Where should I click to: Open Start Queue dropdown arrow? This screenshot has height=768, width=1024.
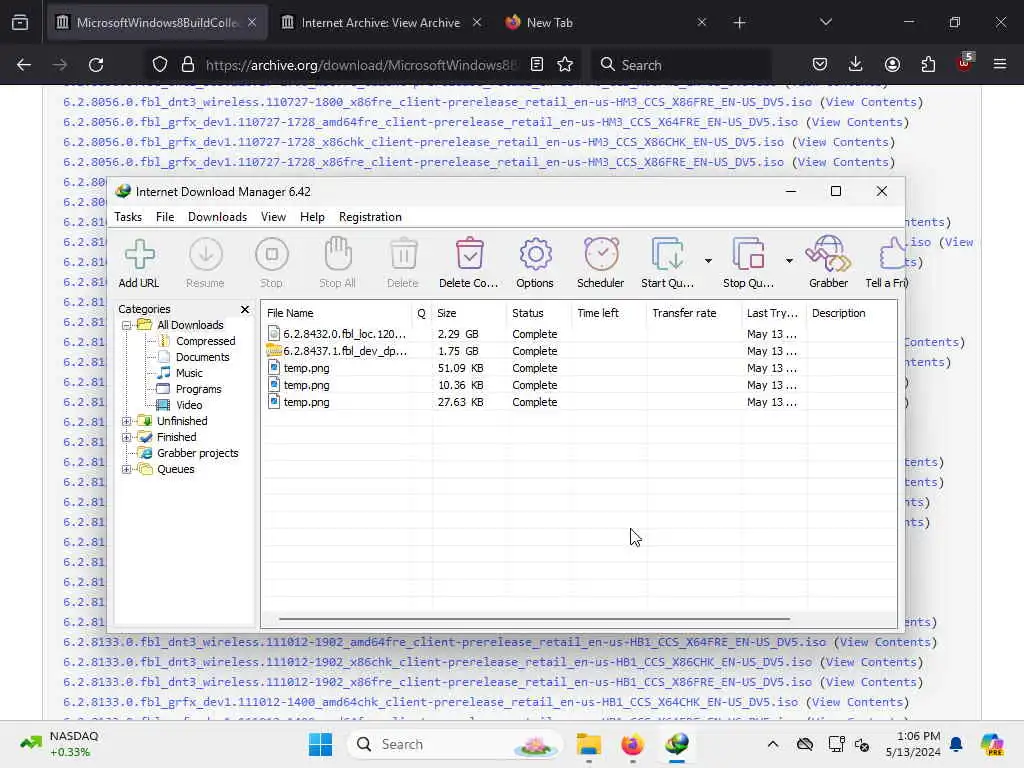[708, 261]
